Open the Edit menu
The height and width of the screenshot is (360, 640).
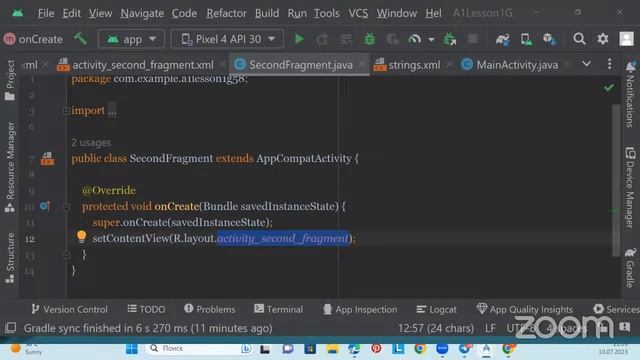click(71, 13)
